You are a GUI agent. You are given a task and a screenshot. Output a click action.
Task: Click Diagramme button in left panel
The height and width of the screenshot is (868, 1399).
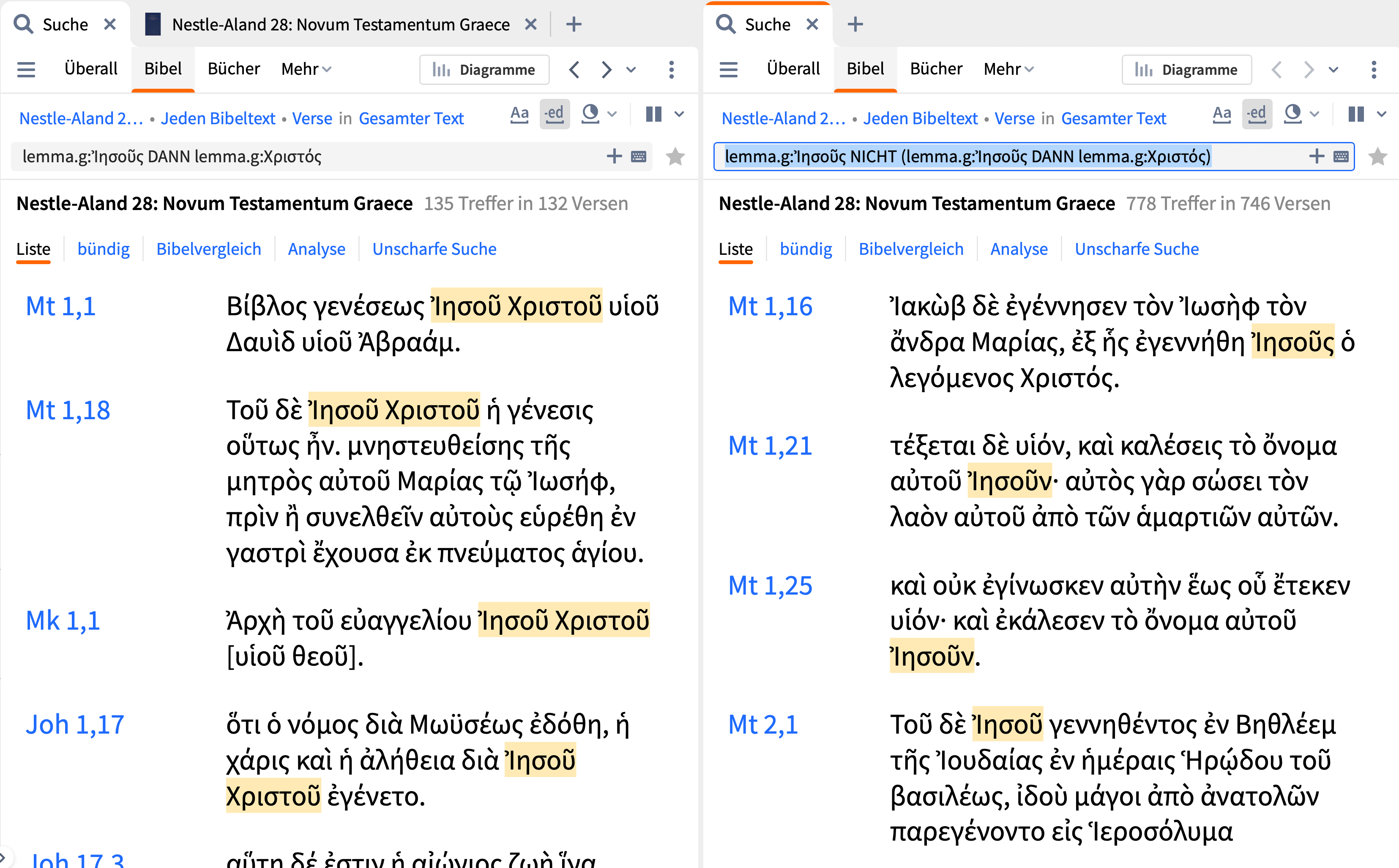484,69
